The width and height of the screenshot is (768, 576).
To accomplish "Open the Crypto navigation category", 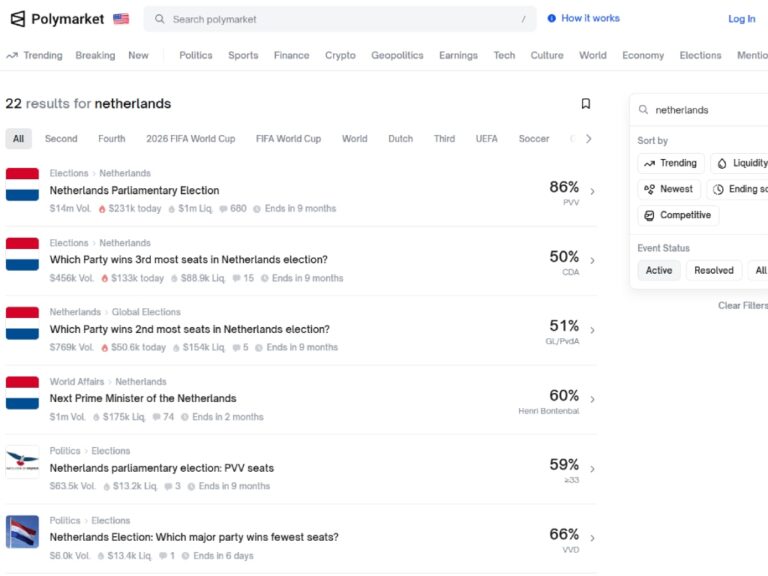I will click(x=340, y=56).
